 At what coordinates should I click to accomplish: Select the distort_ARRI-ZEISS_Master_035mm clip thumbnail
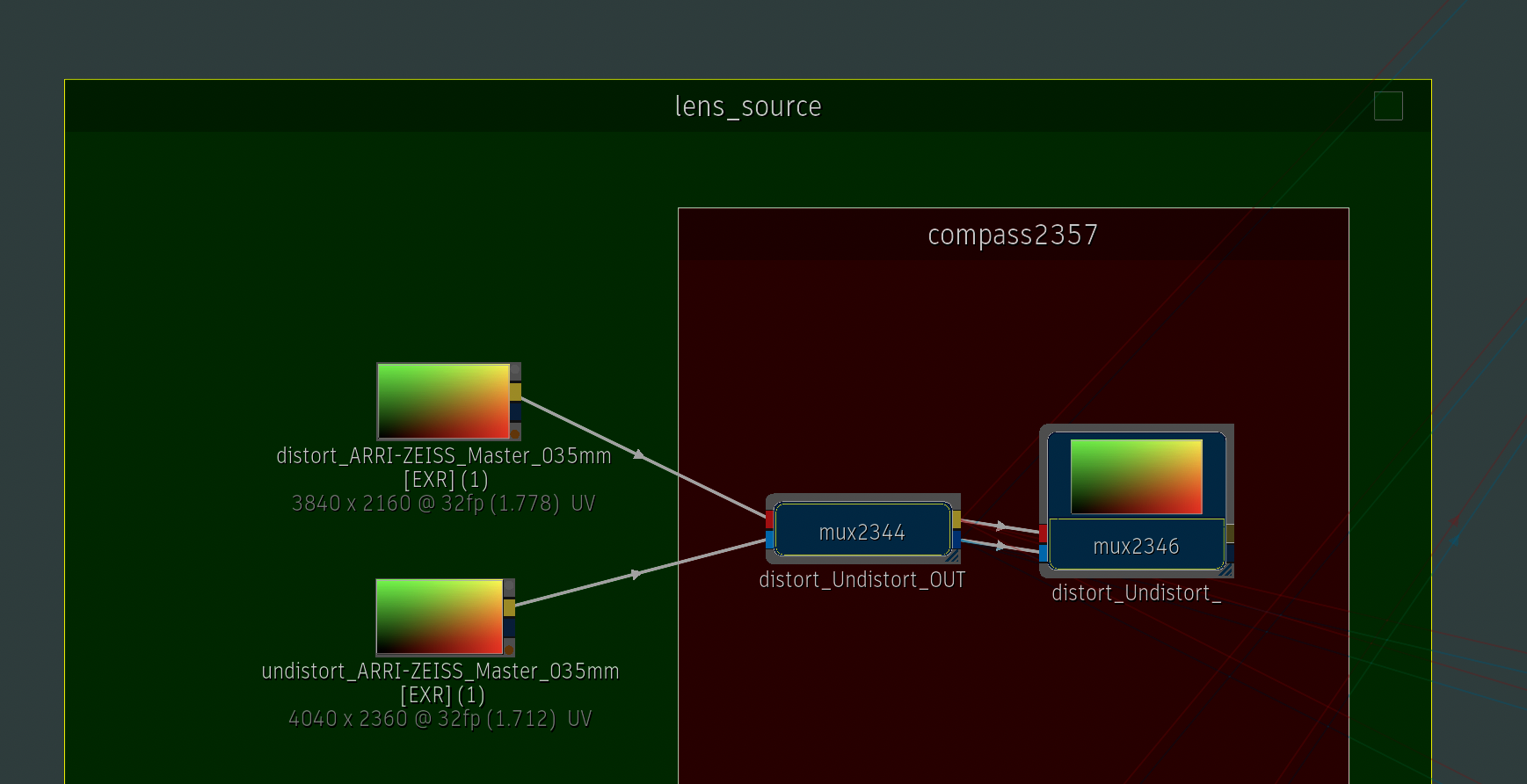[443, 401]
